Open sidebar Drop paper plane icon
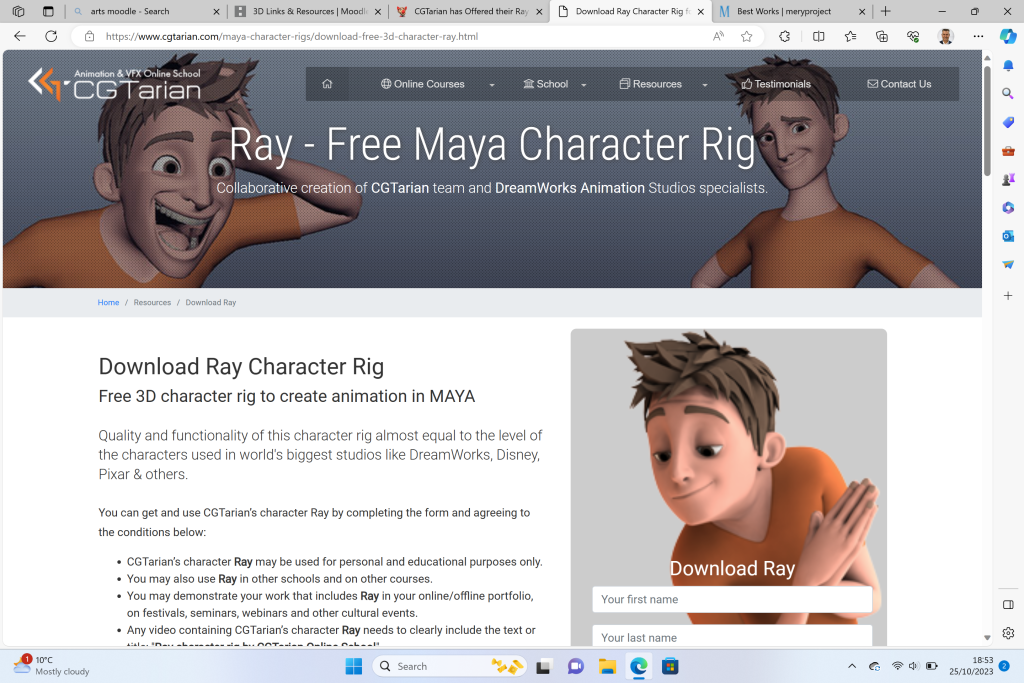Viewport: 1024px width, 683px height. pyautogui.click(x=1008, y=264)
